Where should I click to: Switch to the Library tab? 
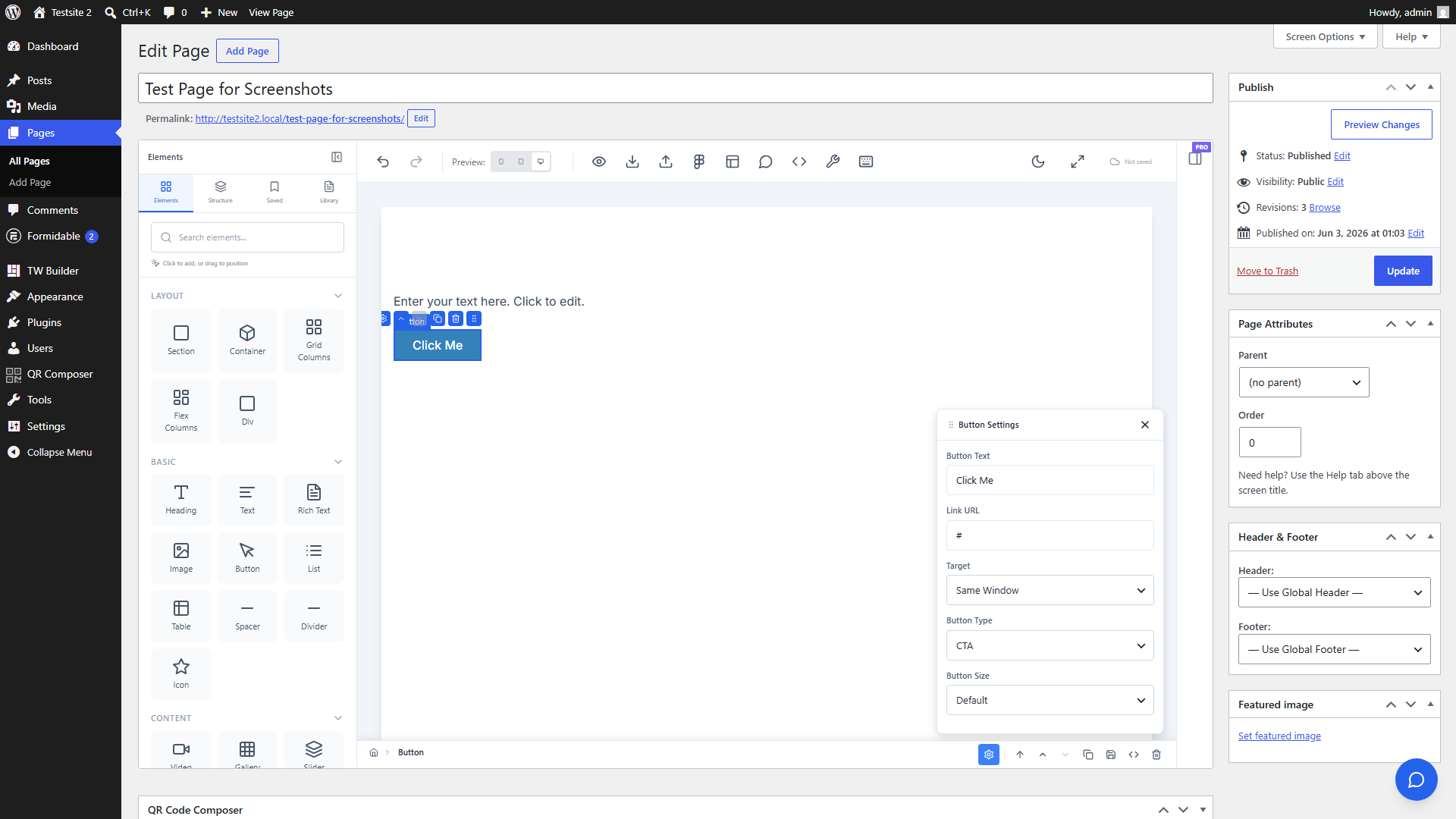[x=329, y=193]
